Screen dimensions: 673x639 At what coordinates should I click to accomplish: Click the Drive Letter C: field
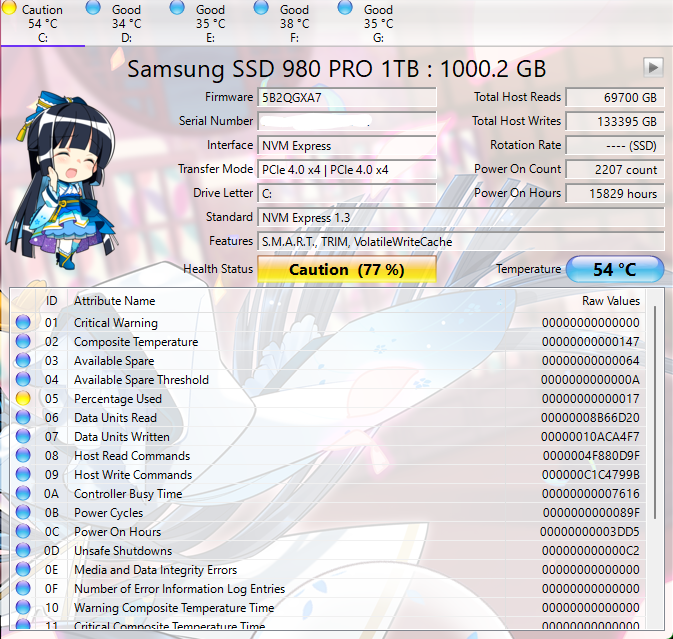click(x=347, y=194)
